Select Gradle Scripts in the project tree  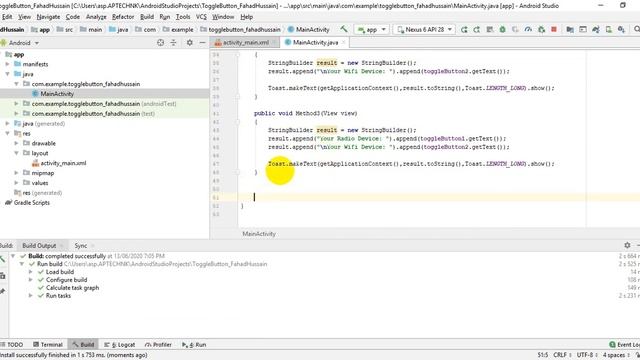(31, 203)
